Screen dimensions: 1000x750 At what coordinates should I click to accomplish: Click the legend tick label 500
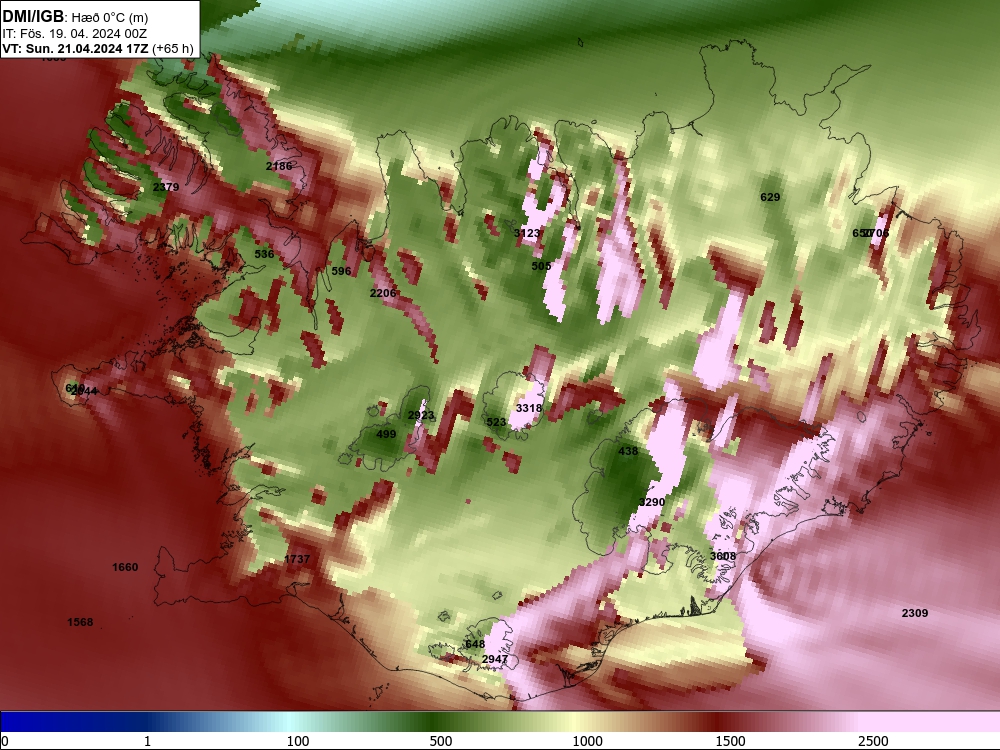click(441, 741)
